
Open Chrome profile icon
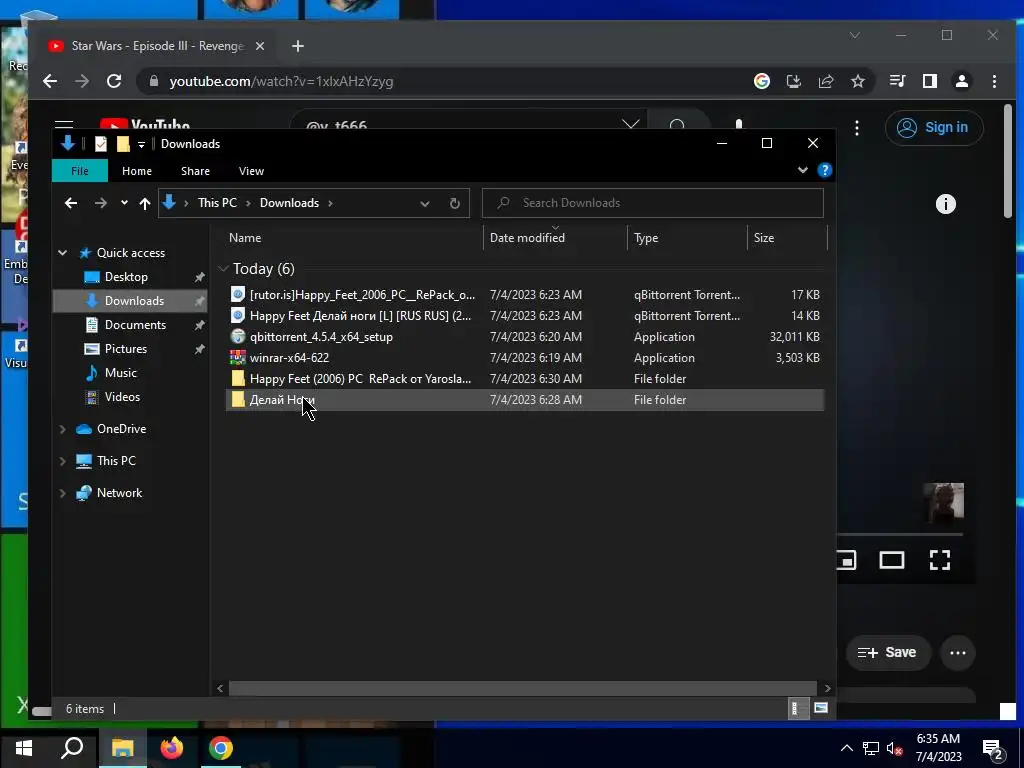pyautogui.click(x=962, y=81)
